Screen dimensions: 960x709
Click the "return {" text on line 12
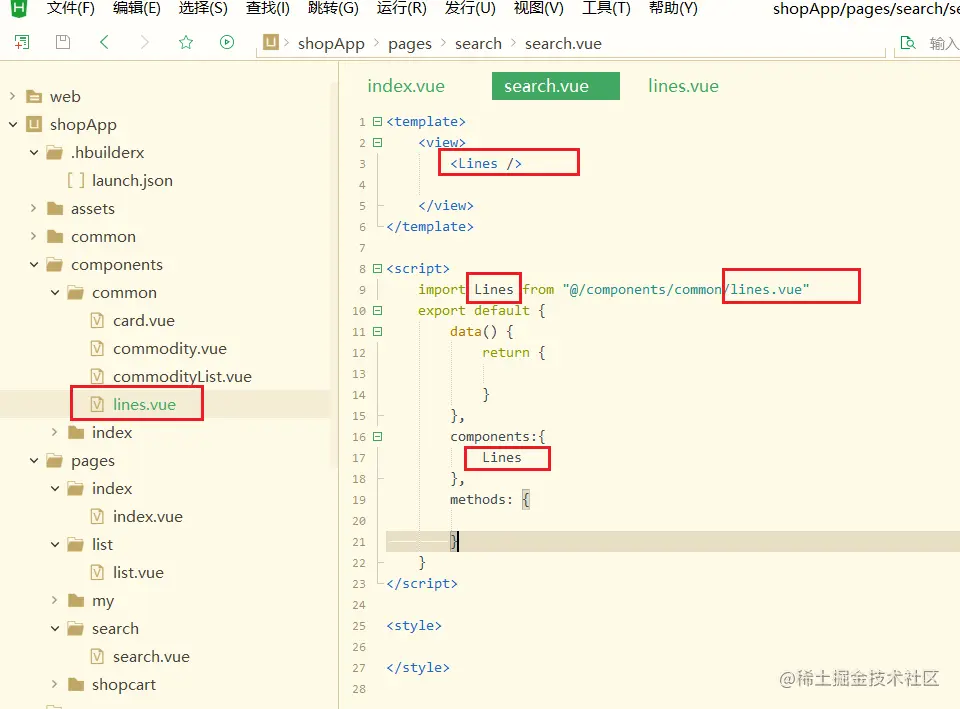513,353
